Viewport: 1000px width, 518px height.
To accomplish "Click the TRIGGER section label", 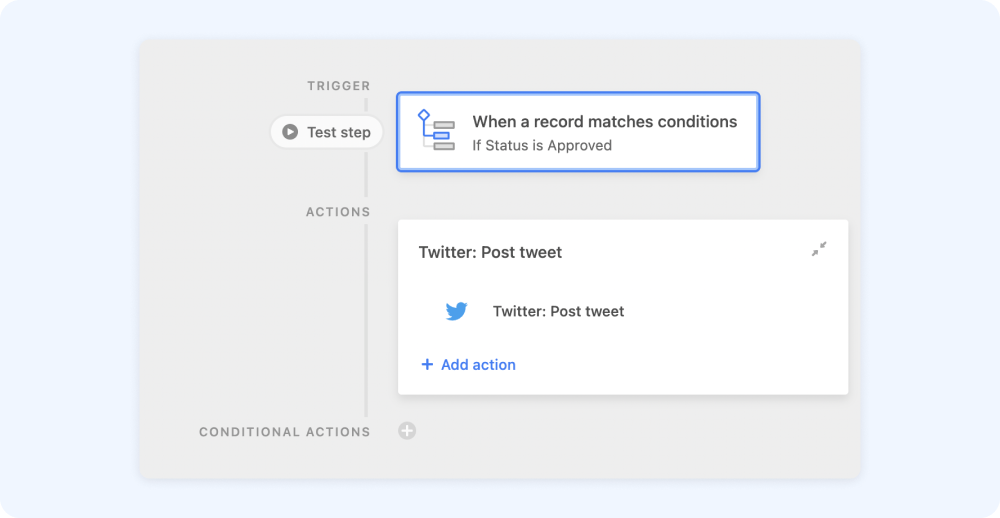I will click(338, 86).
